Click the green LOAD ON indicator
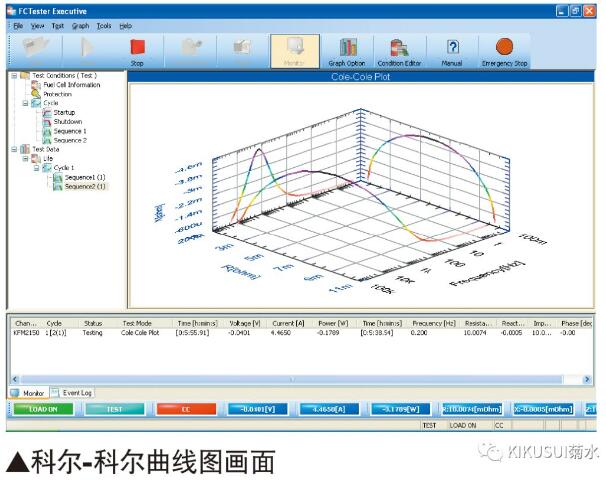 [x=43, y=409]
